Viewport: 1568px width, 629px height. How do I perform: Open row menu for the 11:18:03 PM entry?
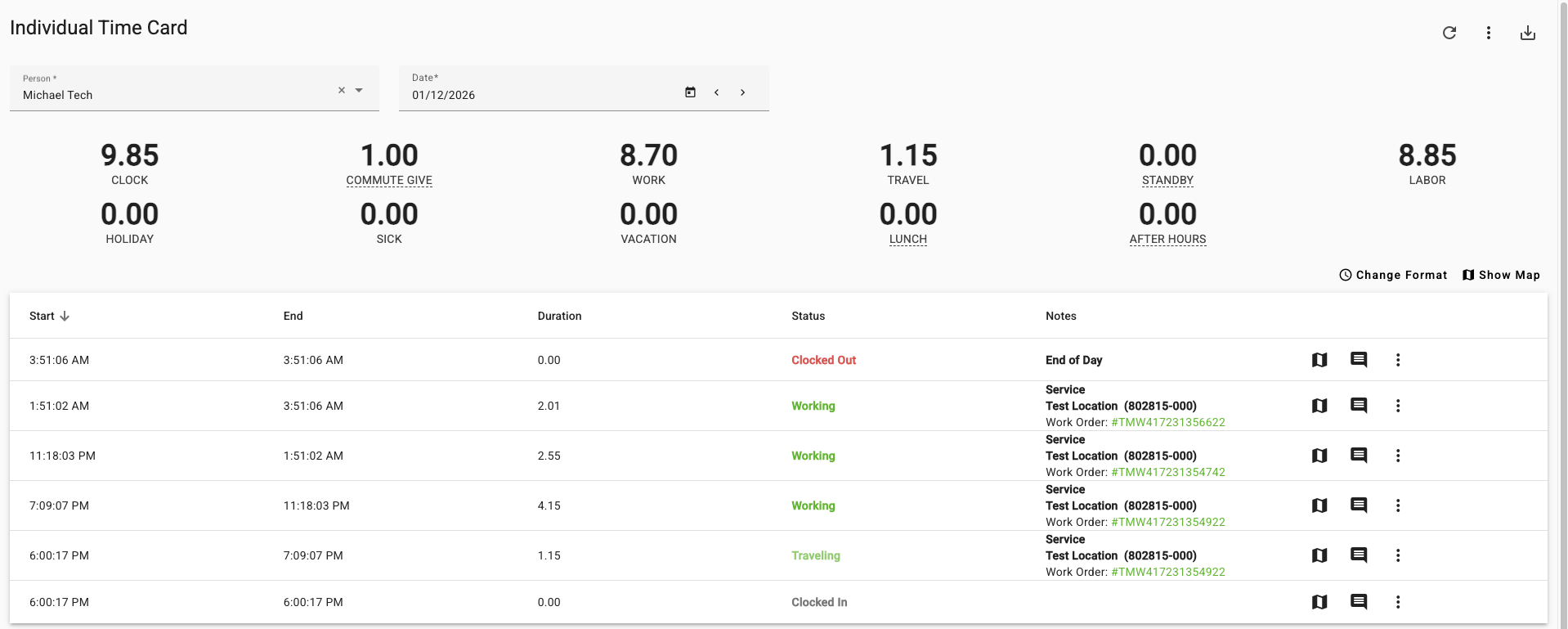point(1398,456)
